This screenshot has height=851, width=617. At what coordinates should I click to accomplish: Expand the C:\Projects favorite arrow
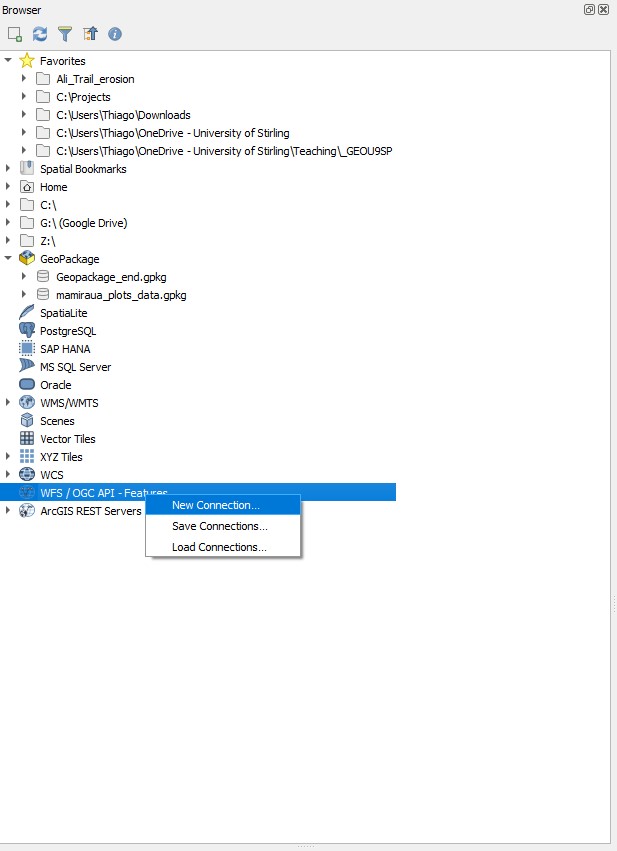pyautogui.click(x=24, y=96)
